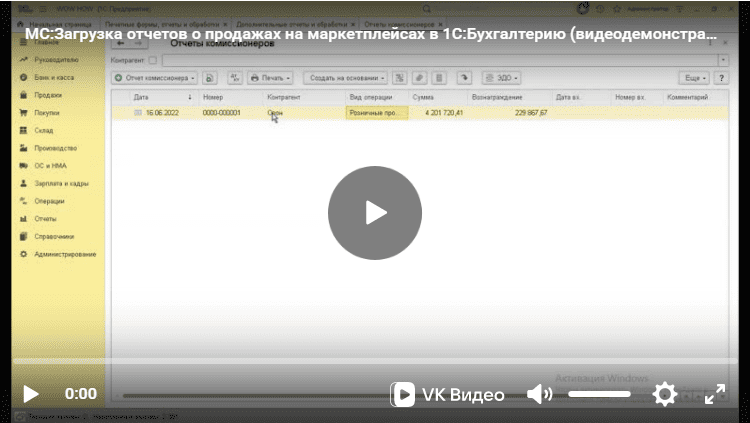
Task: Click the favorites star in 1C title bar
Action: point(617,9)
